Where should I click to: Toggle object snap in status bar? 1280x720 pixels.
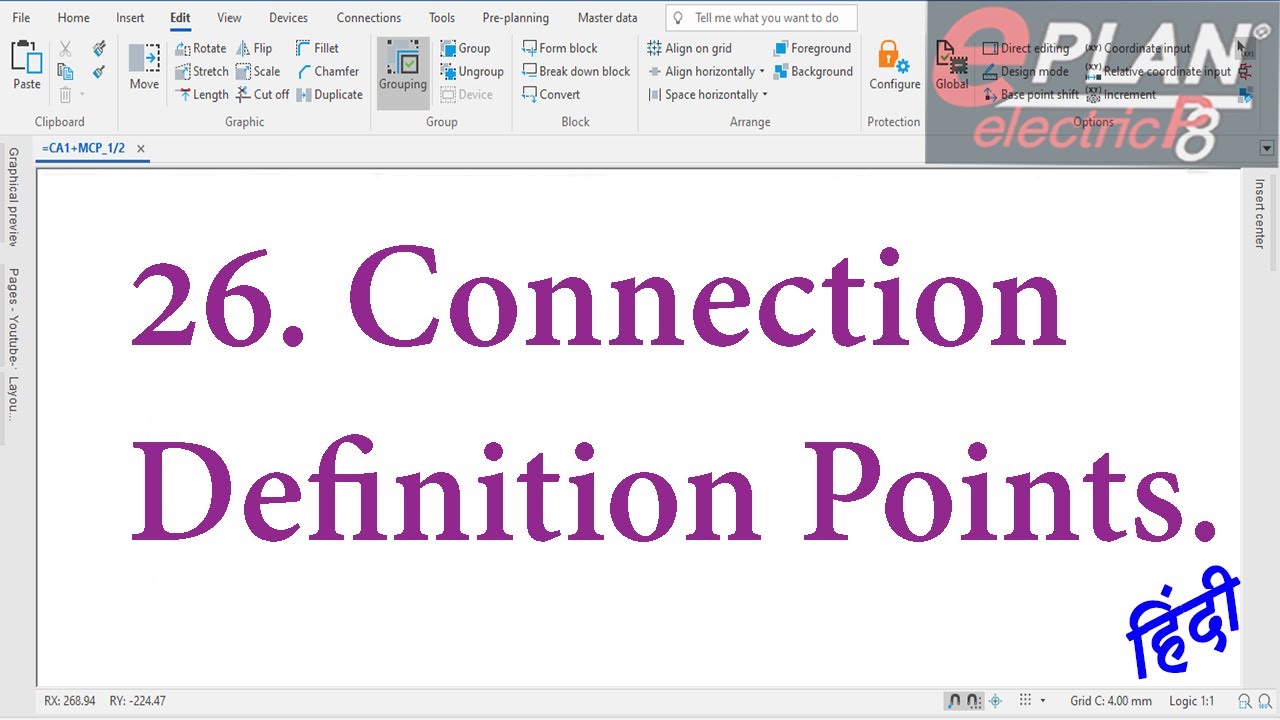pyautogui.click(x=955, y=701)
